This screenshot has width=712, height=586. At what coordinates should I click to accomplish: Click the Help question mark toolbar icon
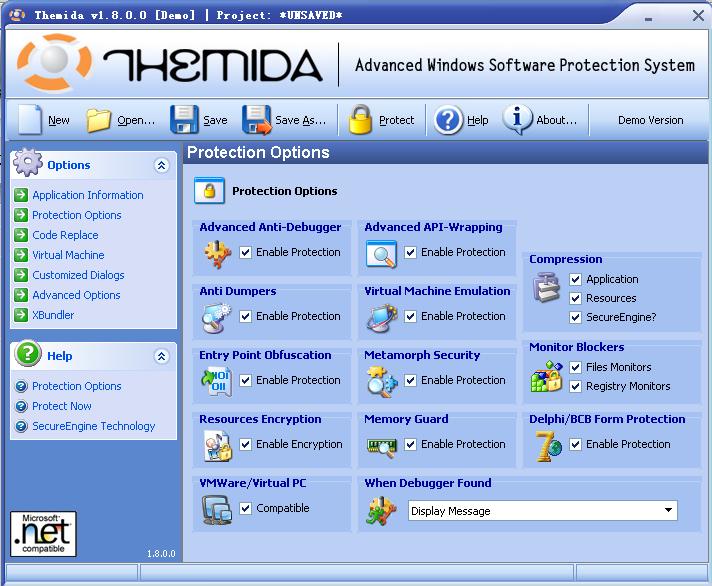point(448,120)
